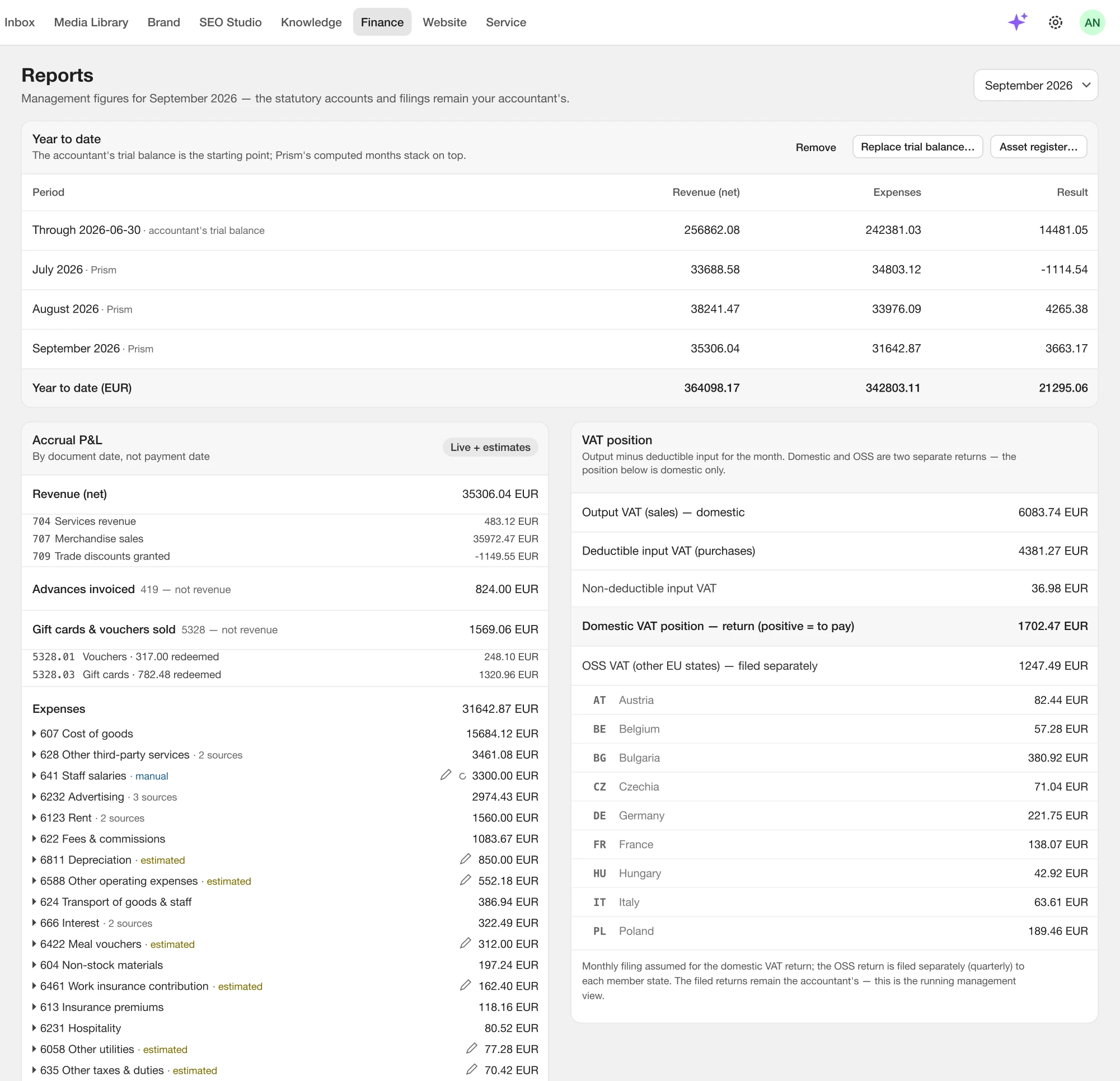Go to the Service tab
The image size is (1120, 1081).
506,22
